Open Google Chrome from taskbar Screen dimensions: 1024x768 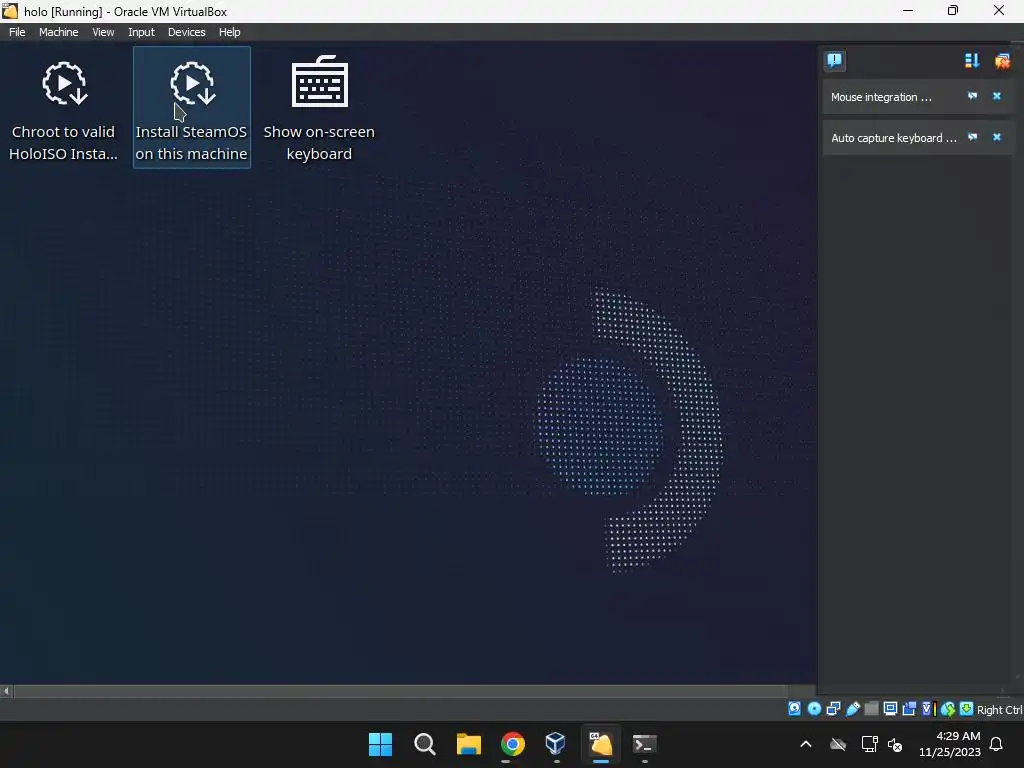click(513, 744)
